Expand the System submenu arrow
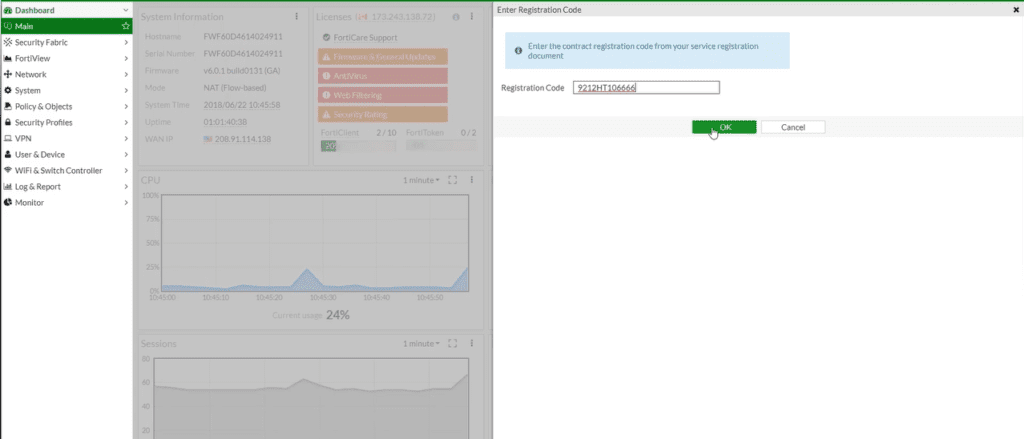Image resolution: width=1024 pixels, height=439 pixels. (126, 90)
